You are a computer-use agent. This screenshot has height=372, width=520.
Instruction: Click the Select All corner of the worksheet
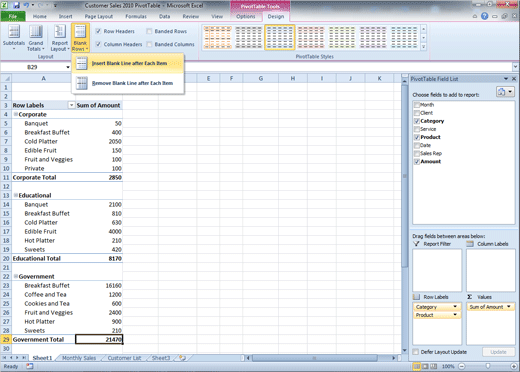coord(6,79)
